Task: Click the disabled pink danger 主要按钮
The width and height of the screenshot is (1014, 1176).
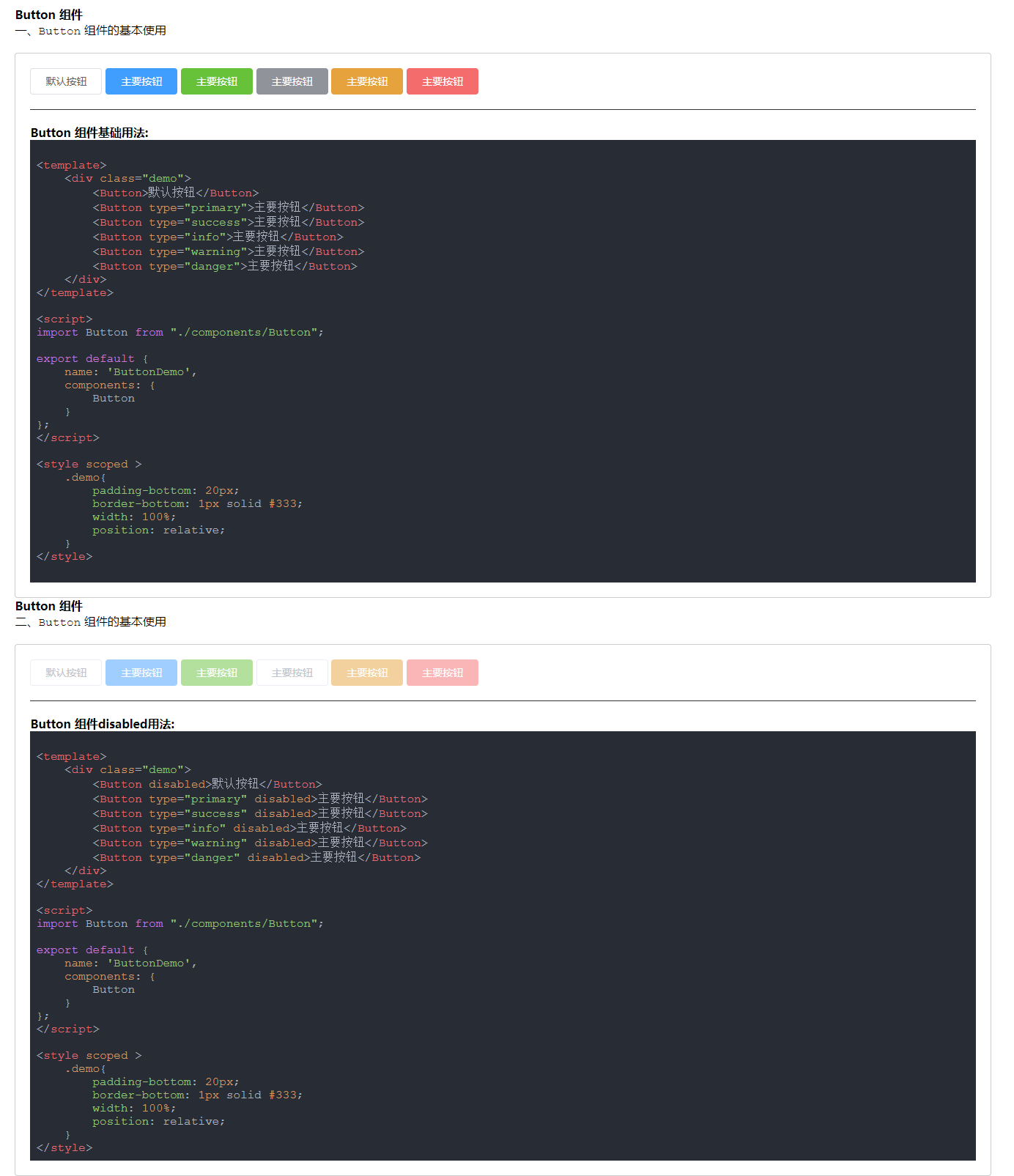Action: 443,673
